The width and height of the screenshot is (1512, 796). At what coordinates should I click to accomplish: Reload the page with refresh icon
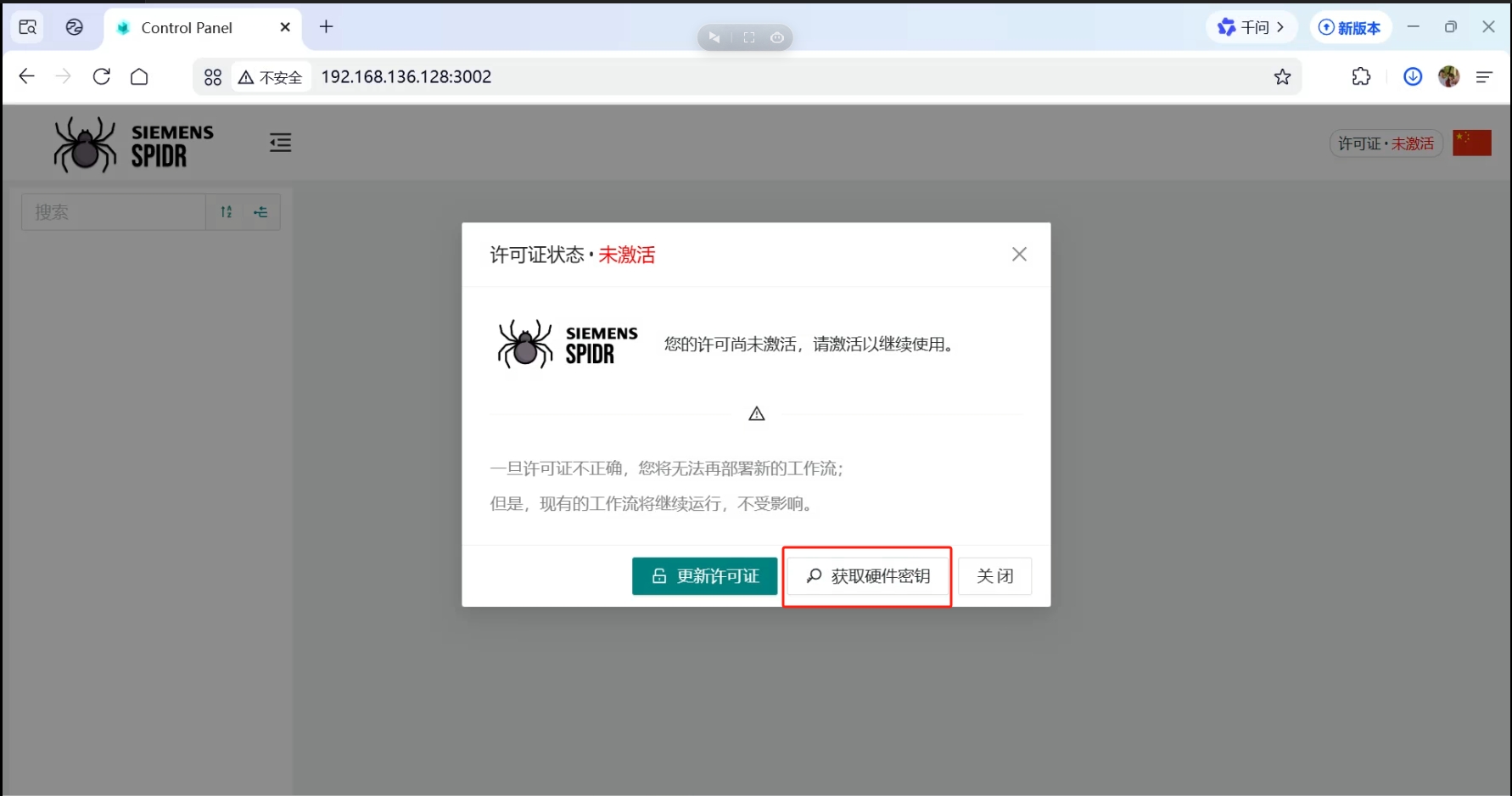tap(102, 76)
